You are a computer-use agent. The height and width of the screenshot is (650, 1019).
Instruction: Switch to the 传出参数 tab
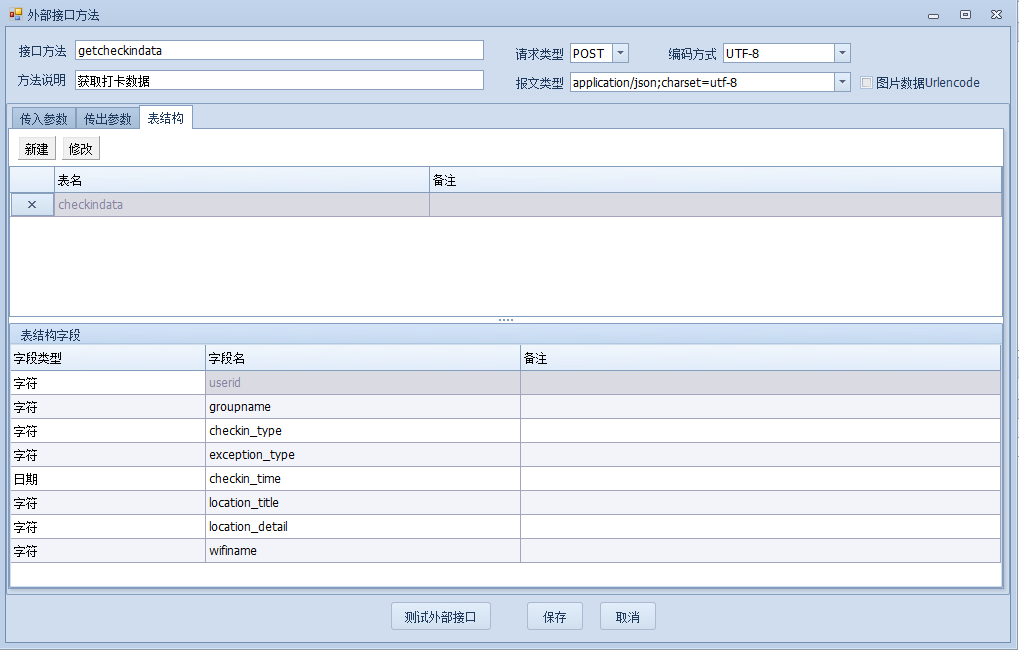click(108, 119)
